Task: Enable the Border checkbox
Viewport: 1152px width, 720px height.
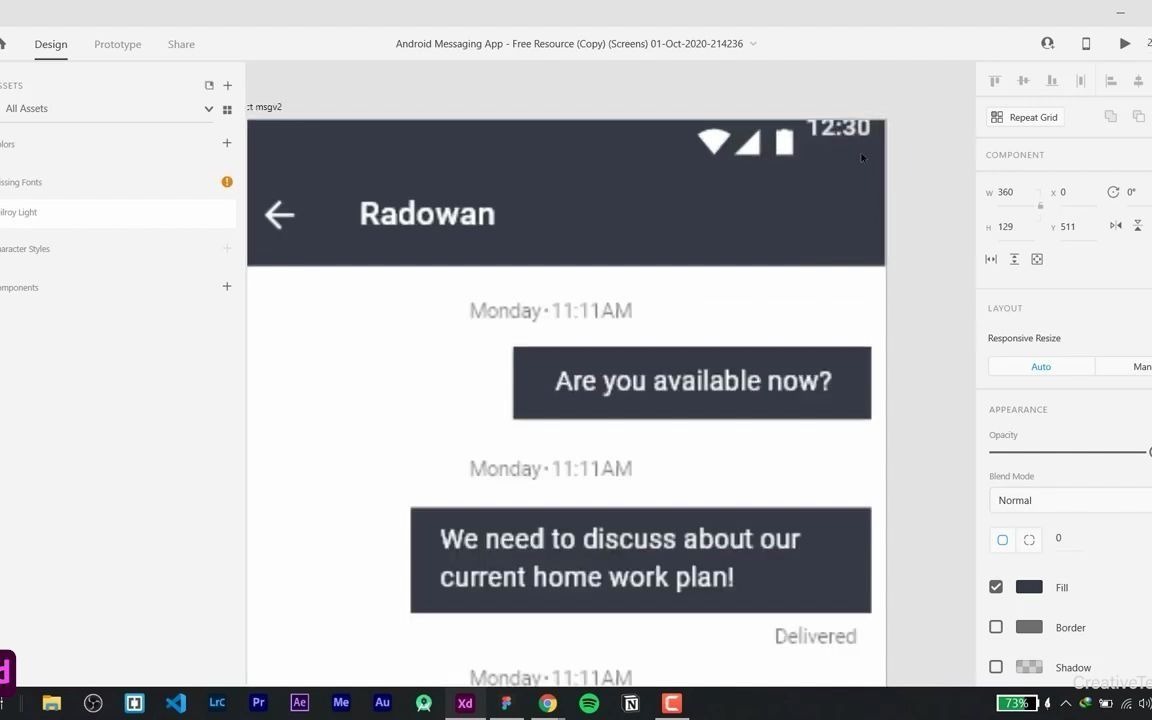Action: (x=996, y=627)
